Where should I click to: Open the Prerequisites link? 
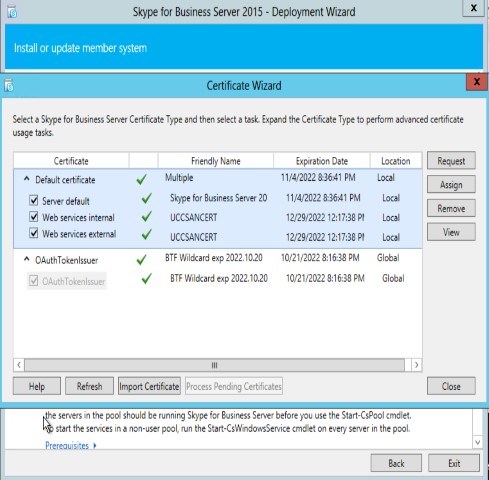click(x=67, y=445)
